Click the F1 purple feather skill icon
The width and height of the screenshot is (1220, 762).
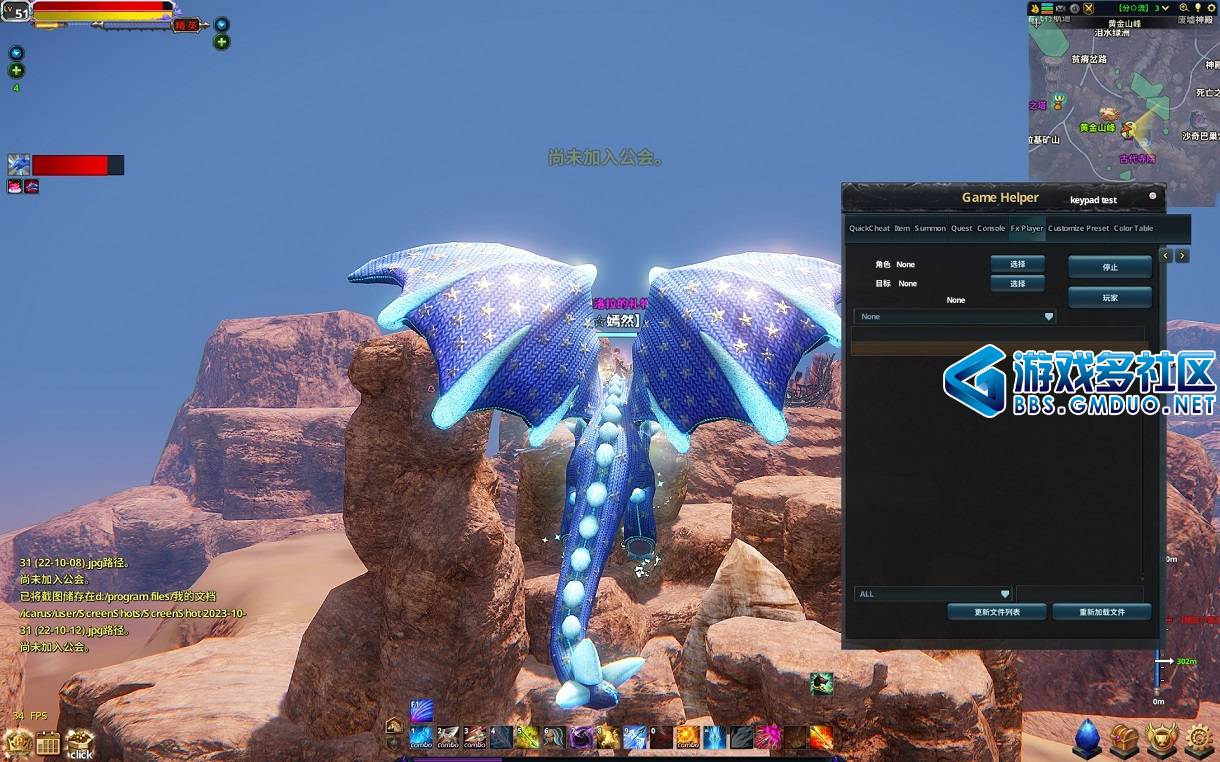point(421,711)
